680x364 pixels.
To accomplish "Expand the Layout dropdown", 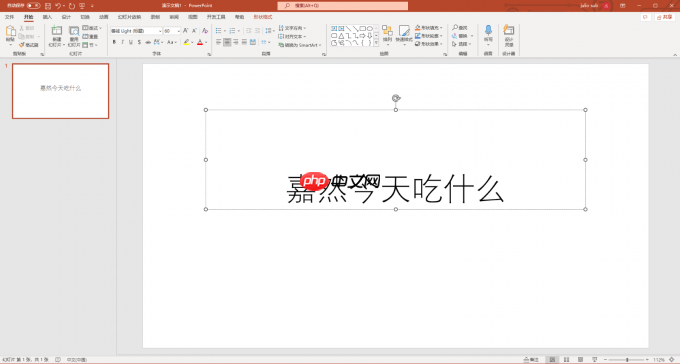I will tap(92, 28).
